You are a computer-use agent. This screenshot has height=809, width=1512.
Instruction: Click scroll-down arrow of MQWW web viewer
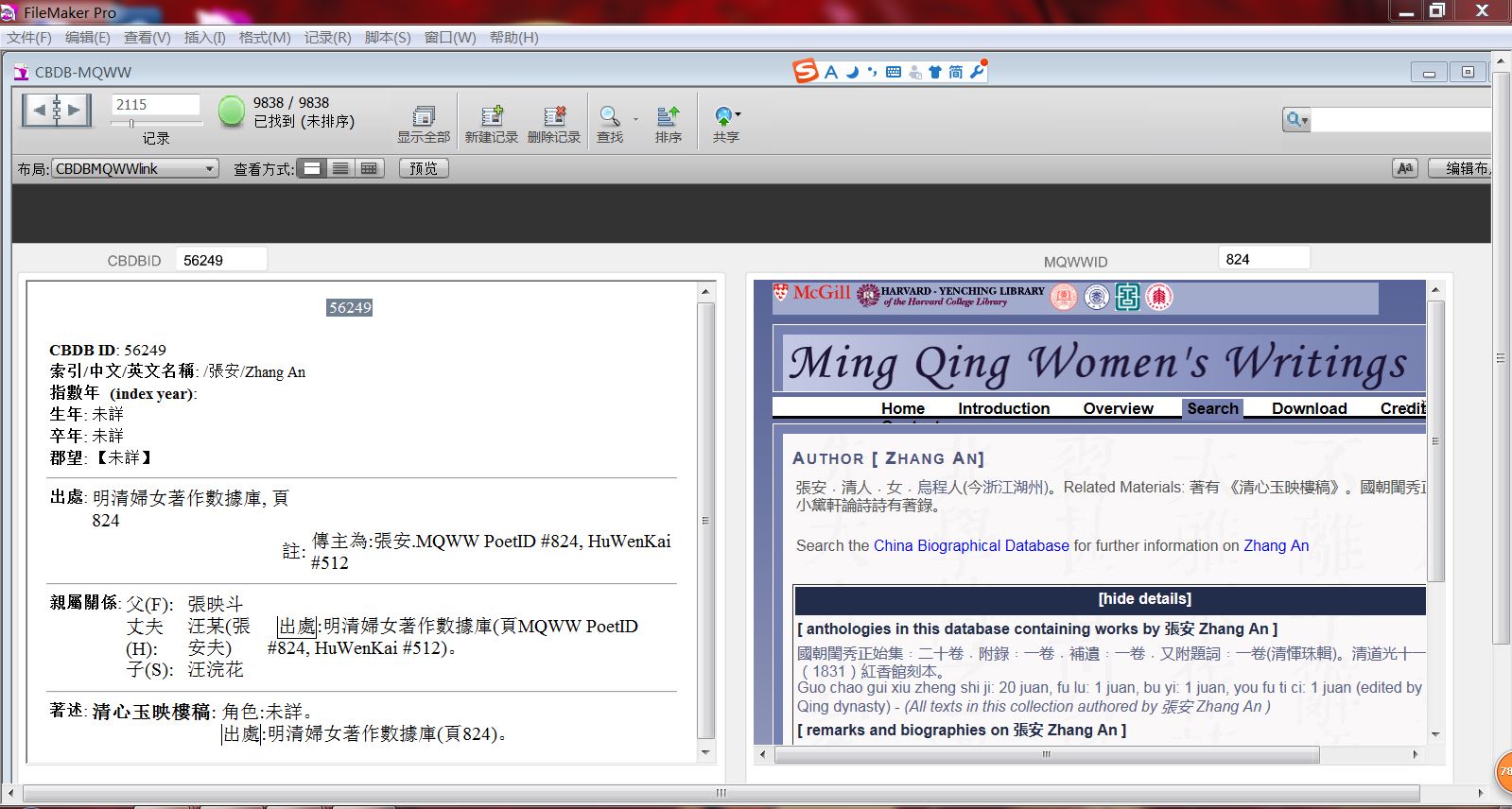[x=1435, y=734]
